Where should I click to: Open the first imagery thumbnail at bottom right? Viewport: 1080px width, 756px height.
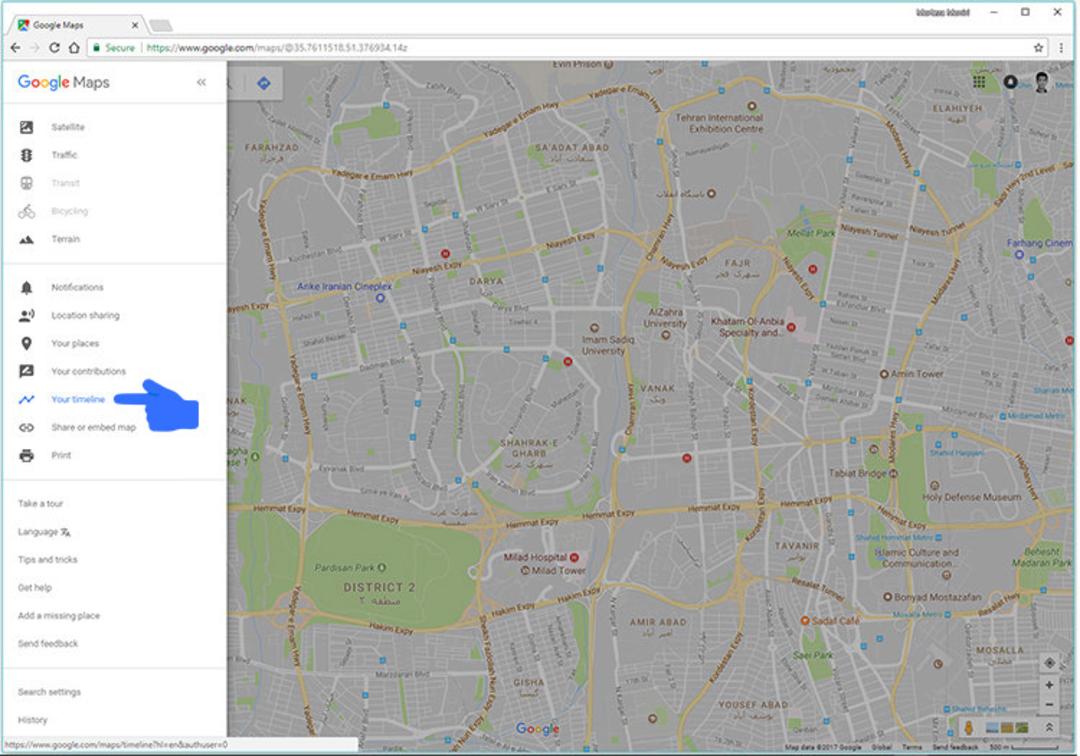click(993, 728)
